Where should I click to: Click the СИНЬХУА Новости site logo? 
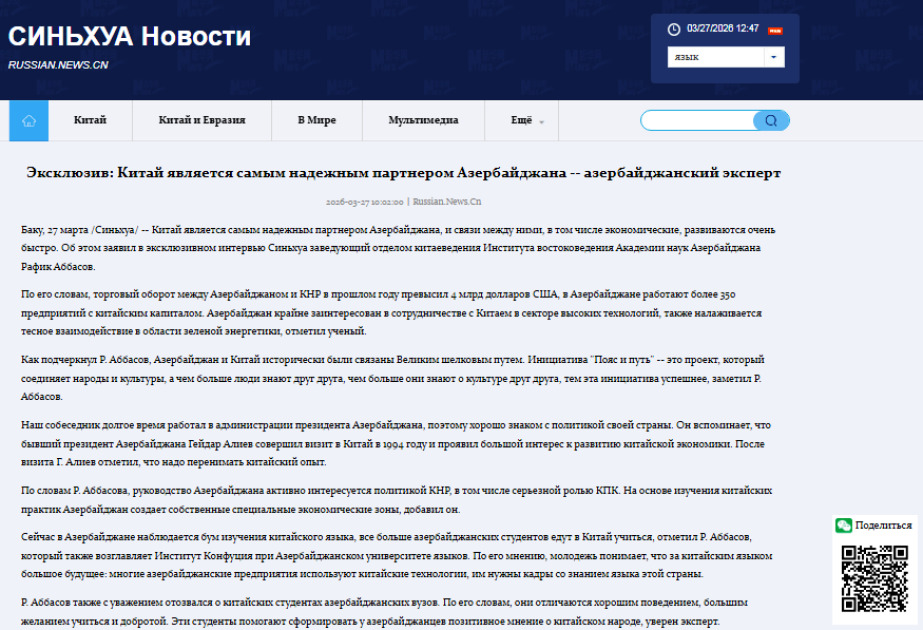[x=128, y=37]
